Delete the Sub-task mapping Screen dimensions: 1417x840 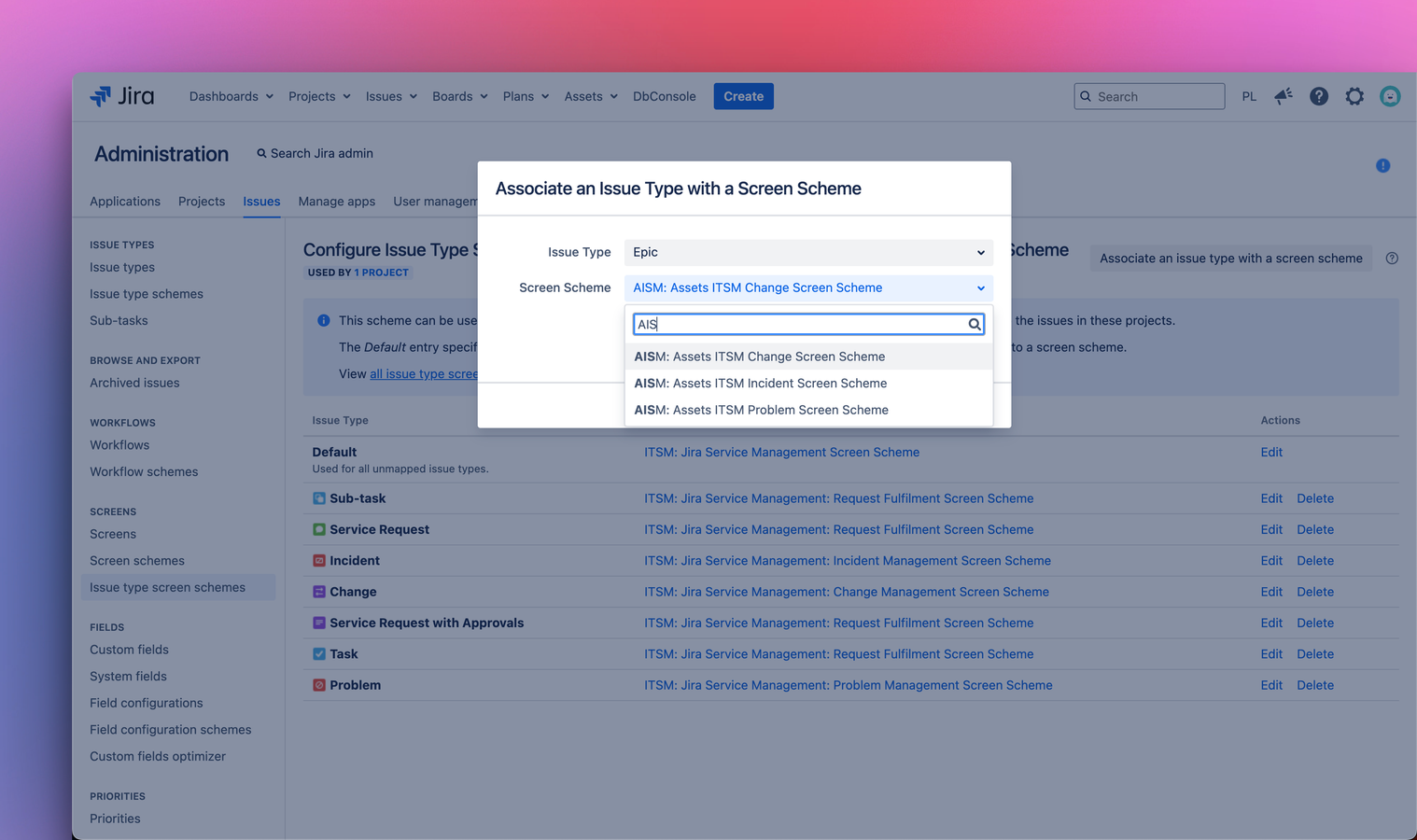click(1315, 498)
